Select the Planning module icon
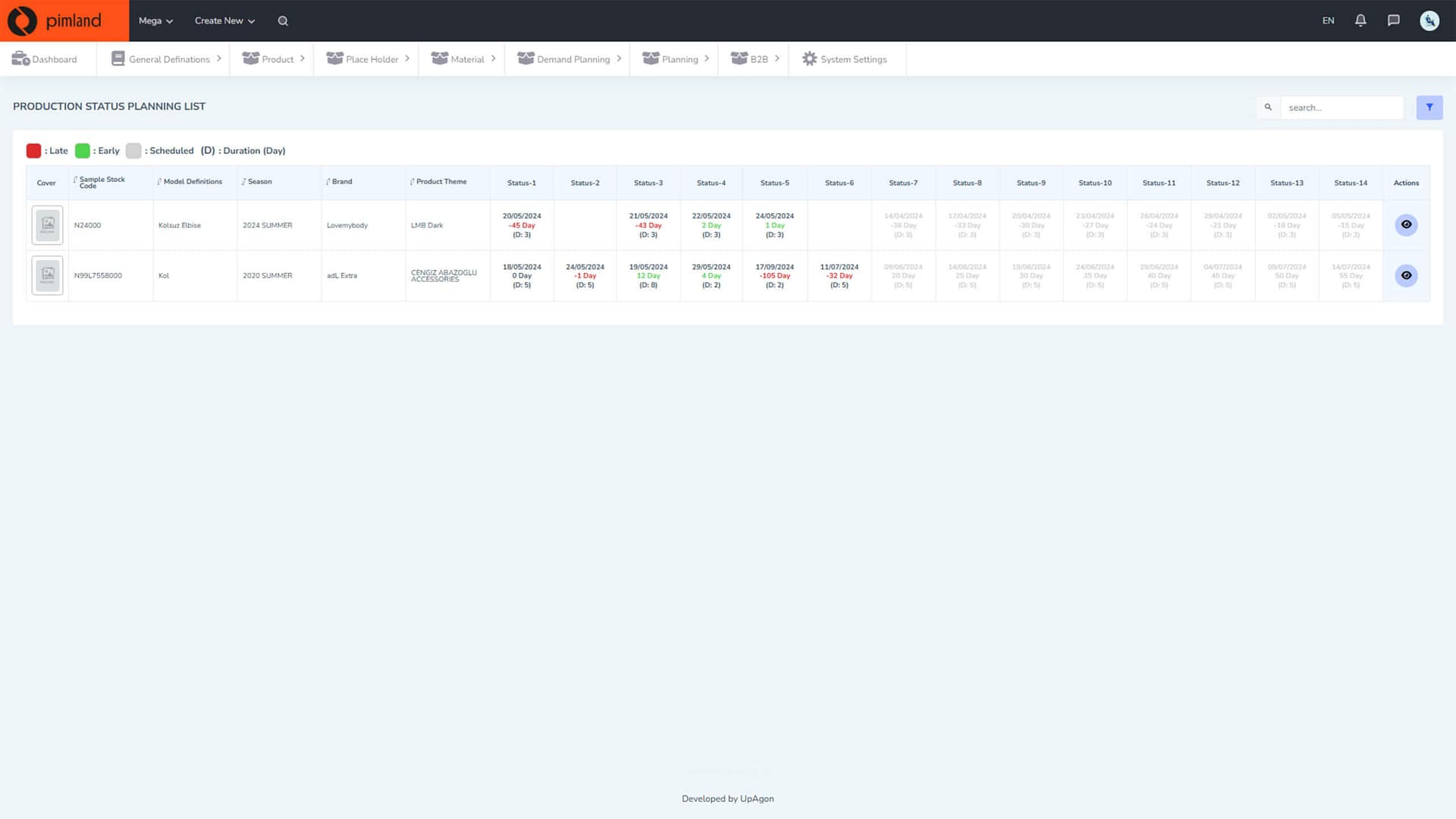Image resolution: width=1456 pixels, height=819 pixels. [x=650, y=58]
